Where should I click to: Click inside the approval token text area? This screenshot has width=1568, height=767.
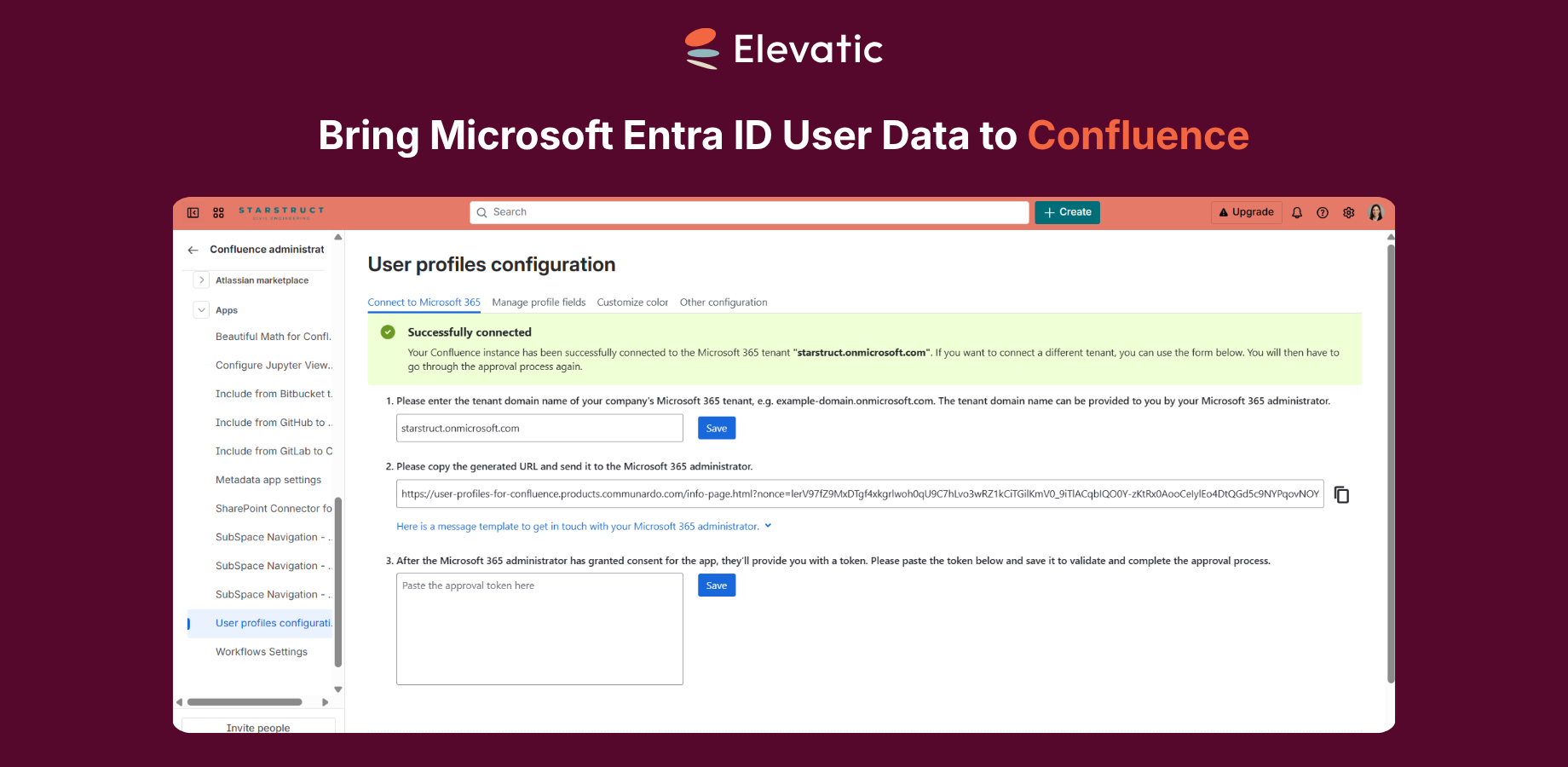coord(539,628)
